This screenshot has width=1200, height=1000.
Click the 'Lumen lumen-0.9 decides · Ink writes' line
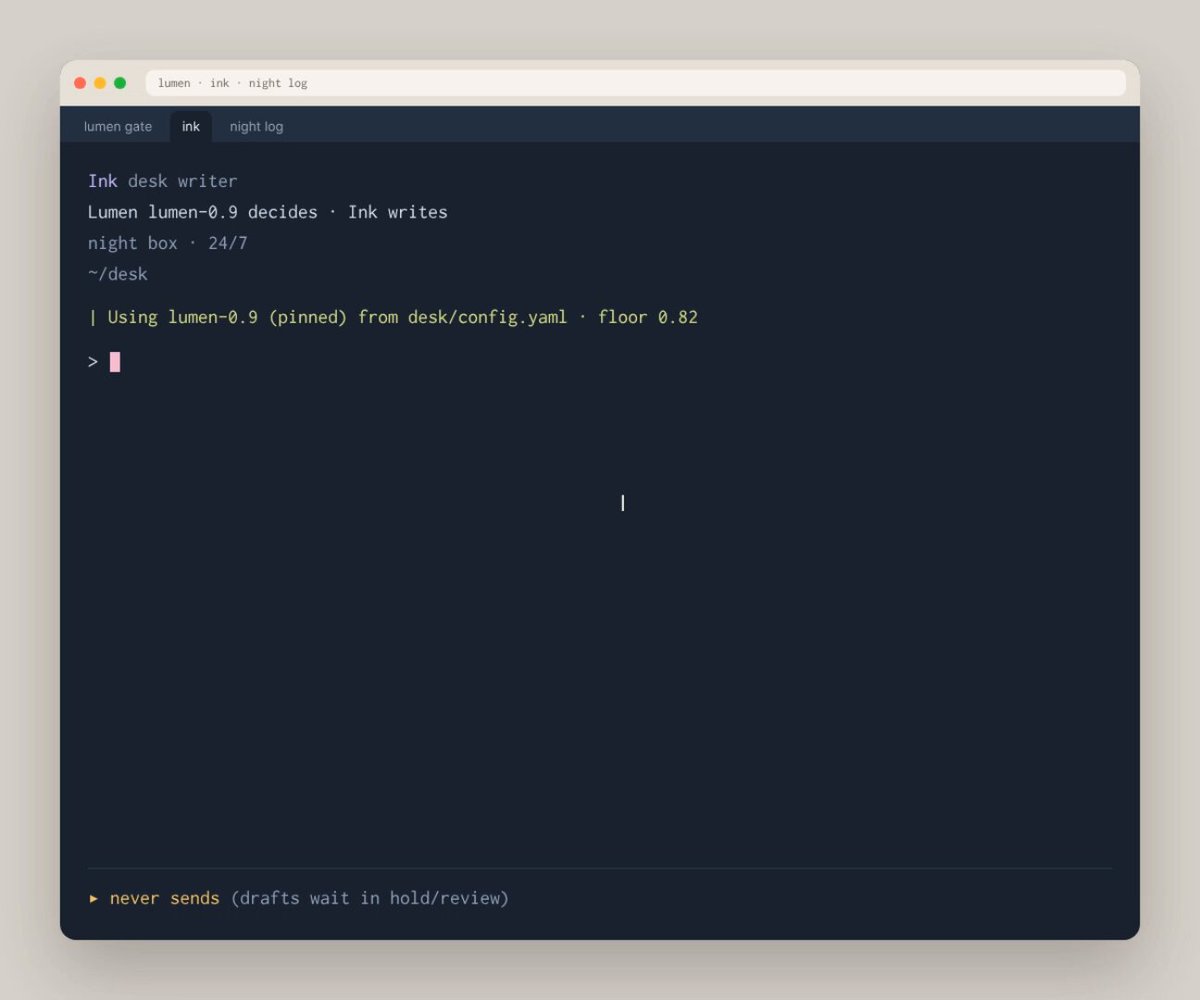point(268,212)
